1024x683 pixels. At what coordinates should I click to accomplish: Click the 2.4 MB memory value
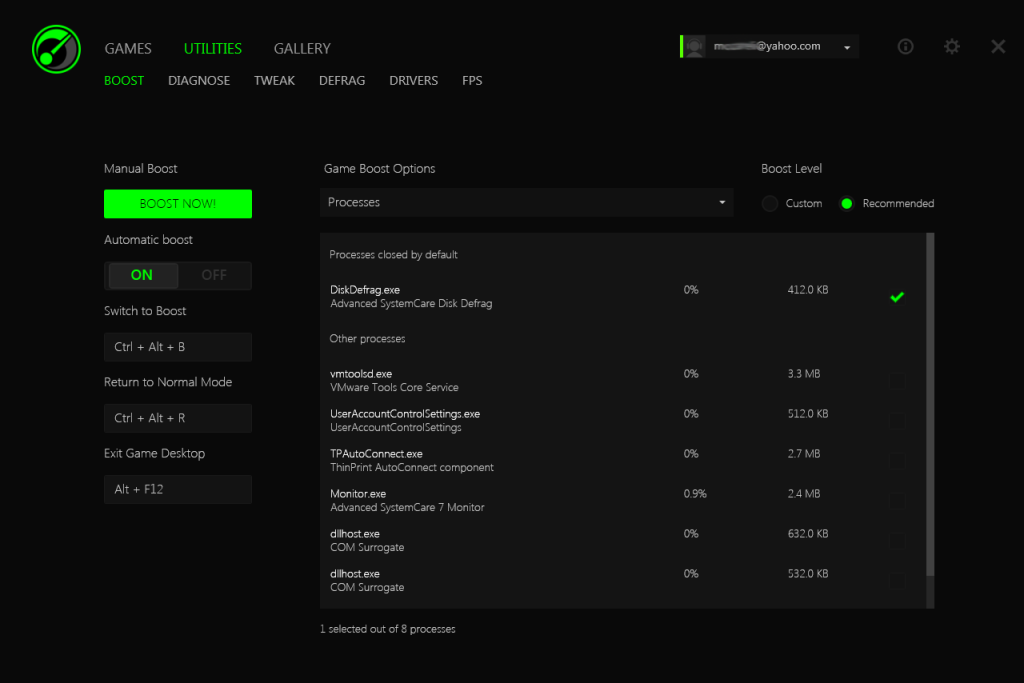pos(804,494)
